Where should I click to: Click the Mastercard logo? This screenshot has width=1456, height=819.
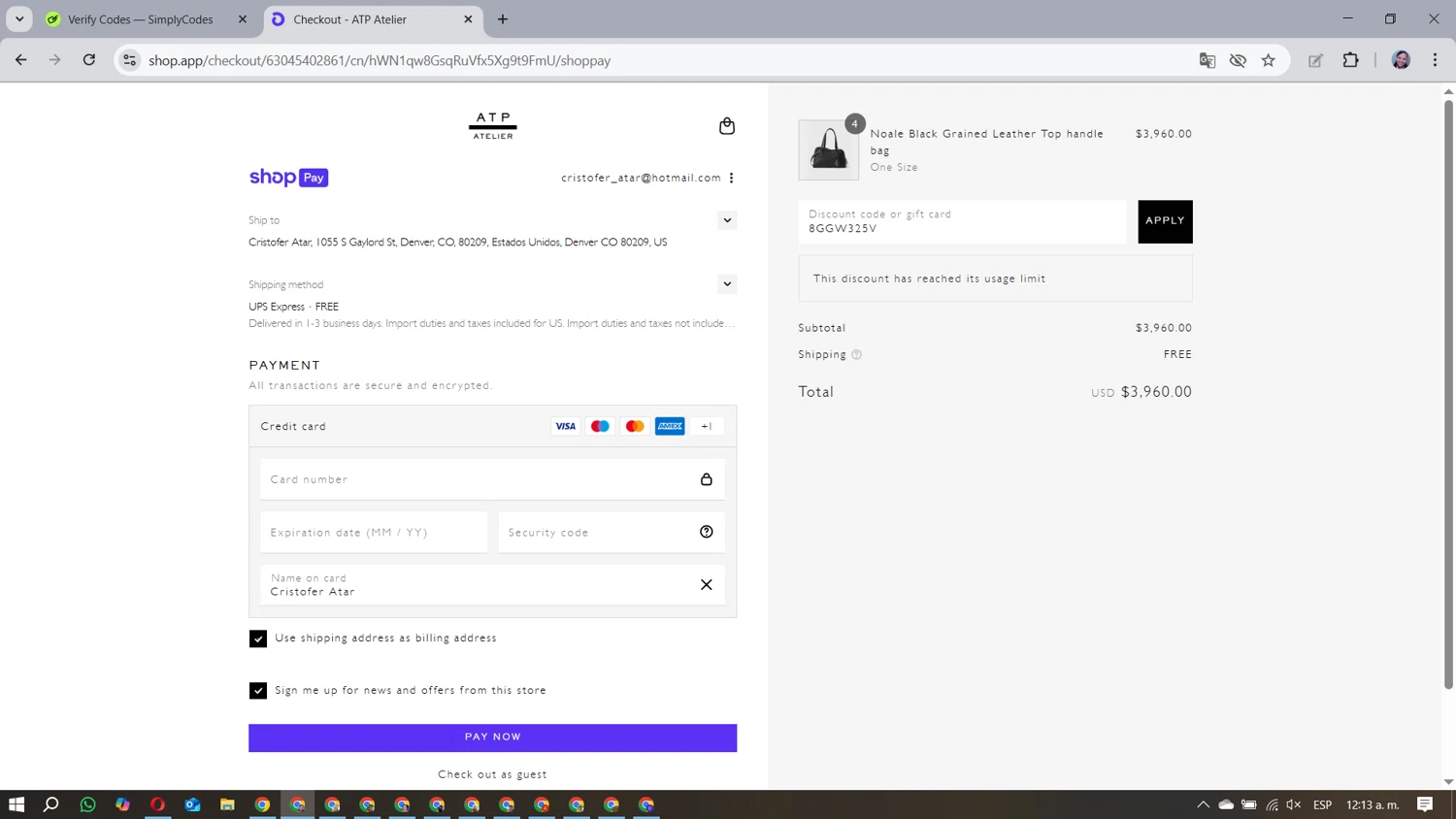635,426
